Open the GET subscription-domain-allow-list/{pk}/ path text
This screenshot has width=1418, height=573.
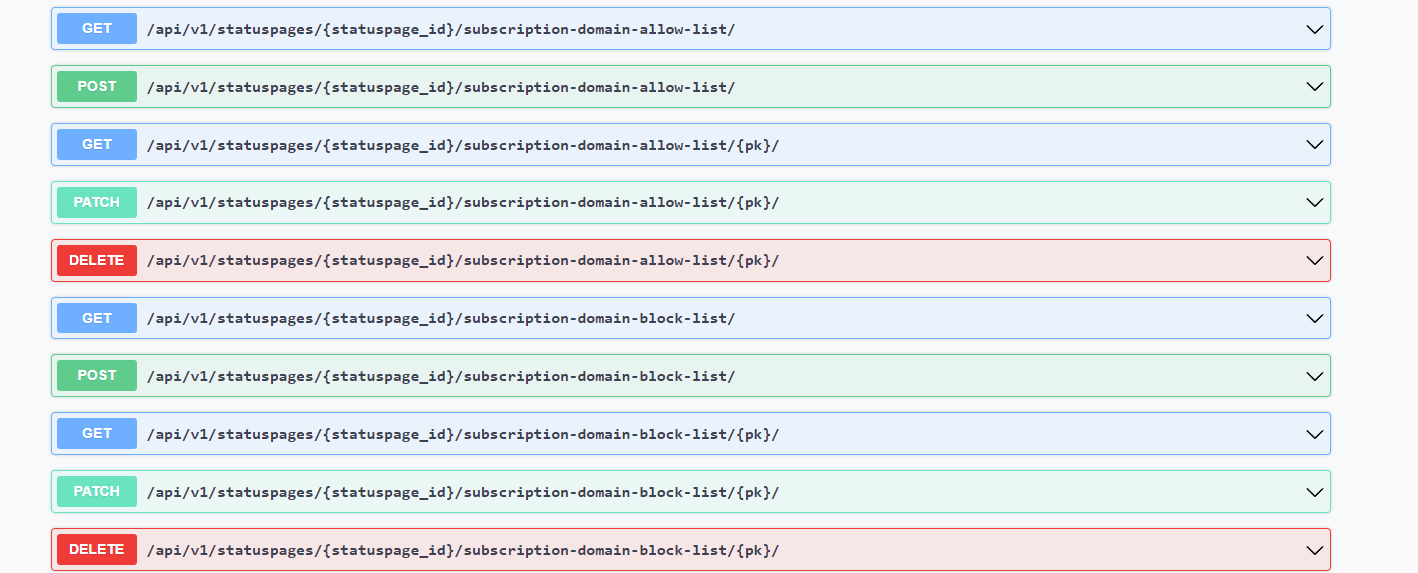[x=463, y=145]
